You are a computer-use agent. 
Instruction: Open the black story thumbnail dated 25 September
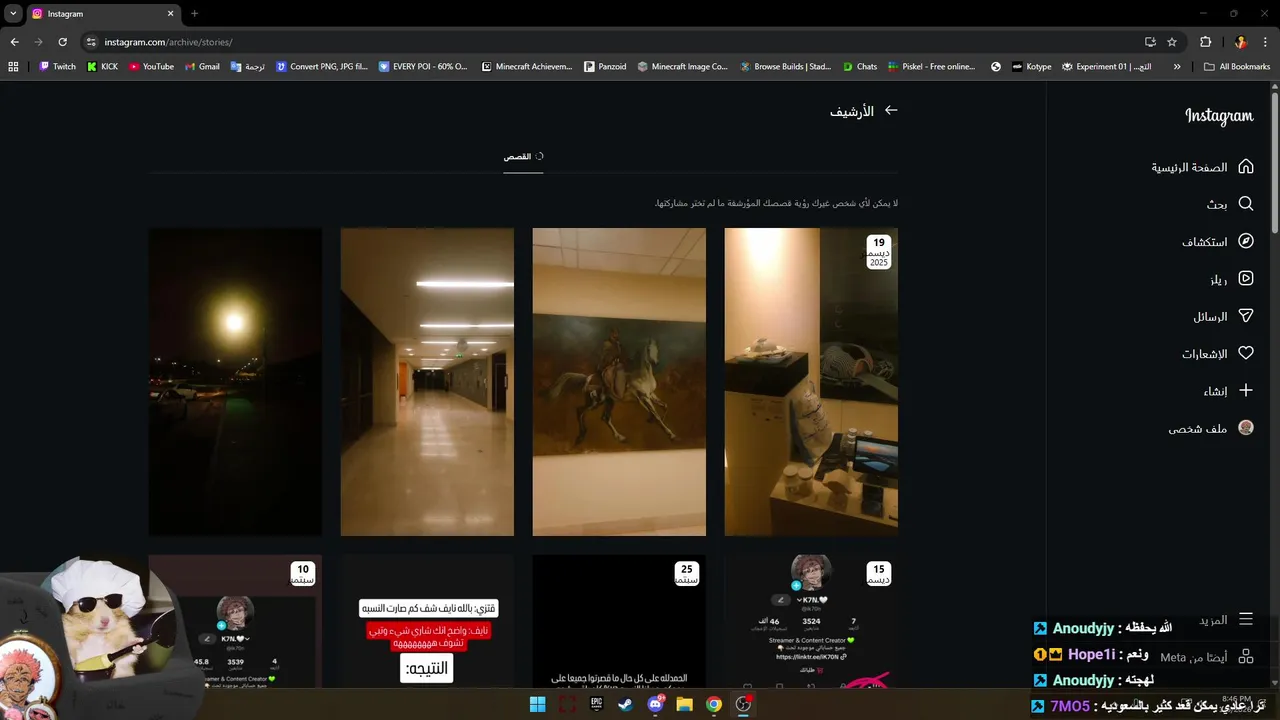click(619, 622)
